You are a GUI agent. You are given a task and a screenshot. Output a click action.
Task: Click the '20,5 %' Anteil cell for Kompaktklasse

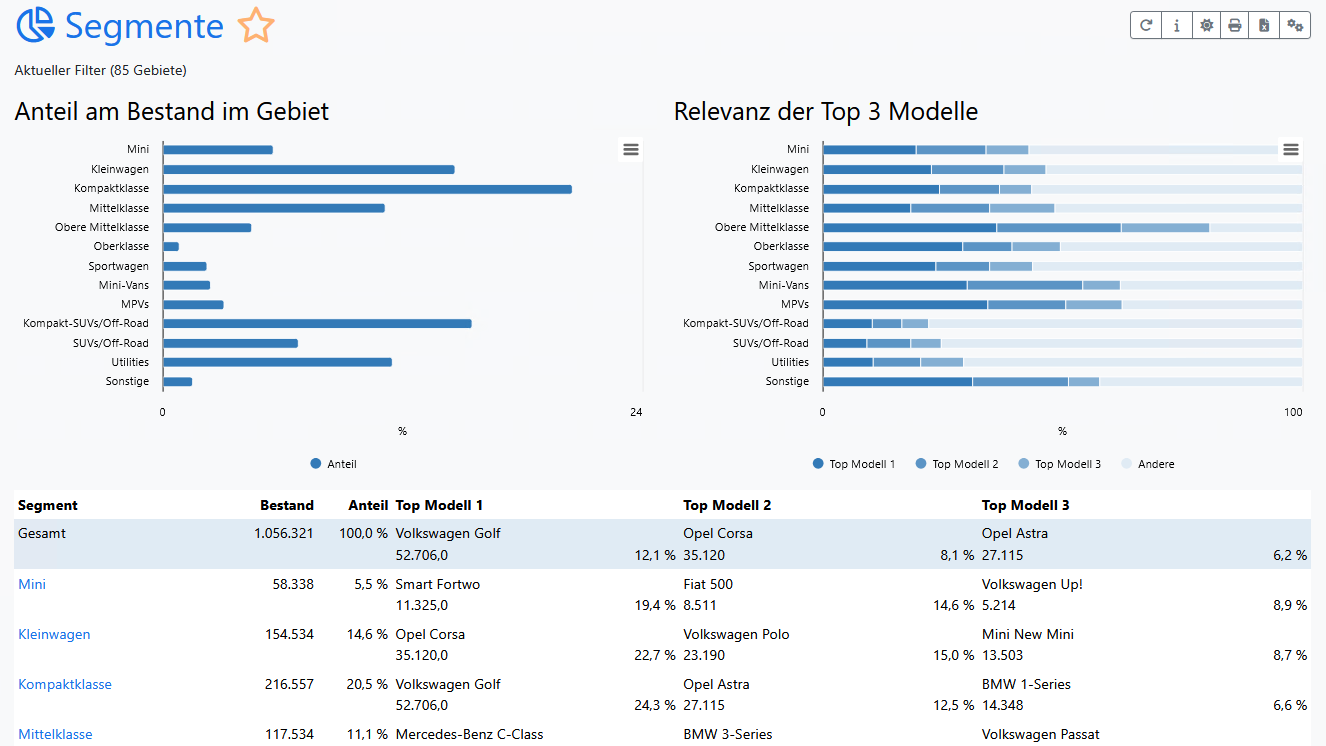click(x=367, y=684)
